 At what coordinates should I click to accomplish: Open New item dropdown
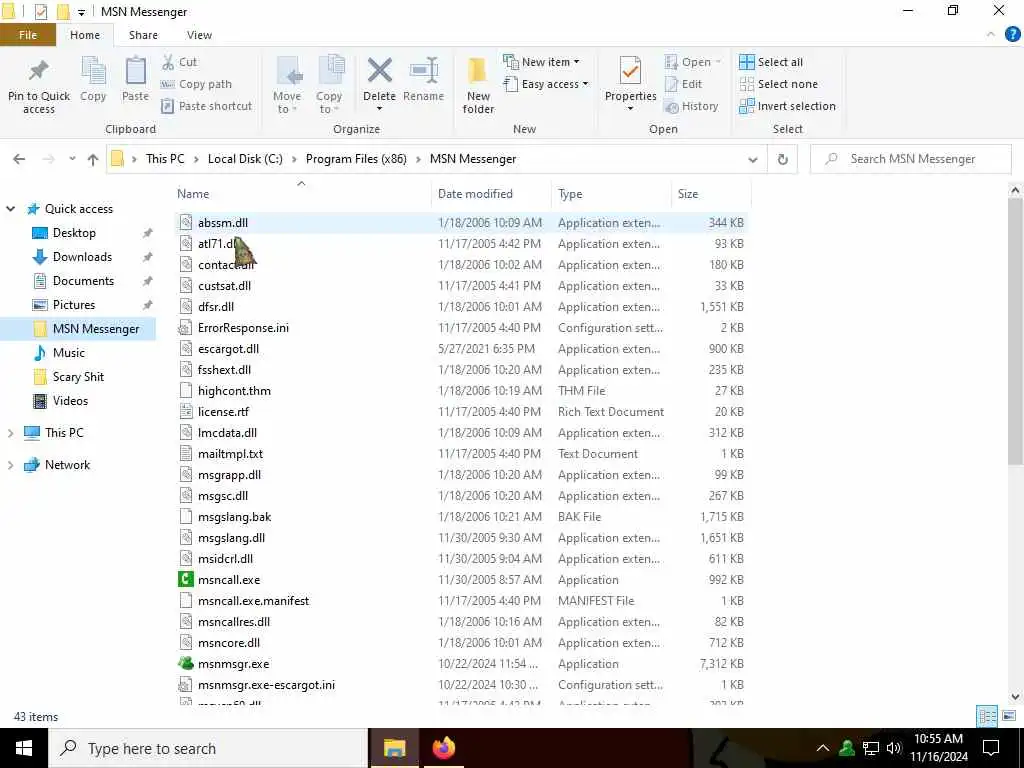[541, 62]
